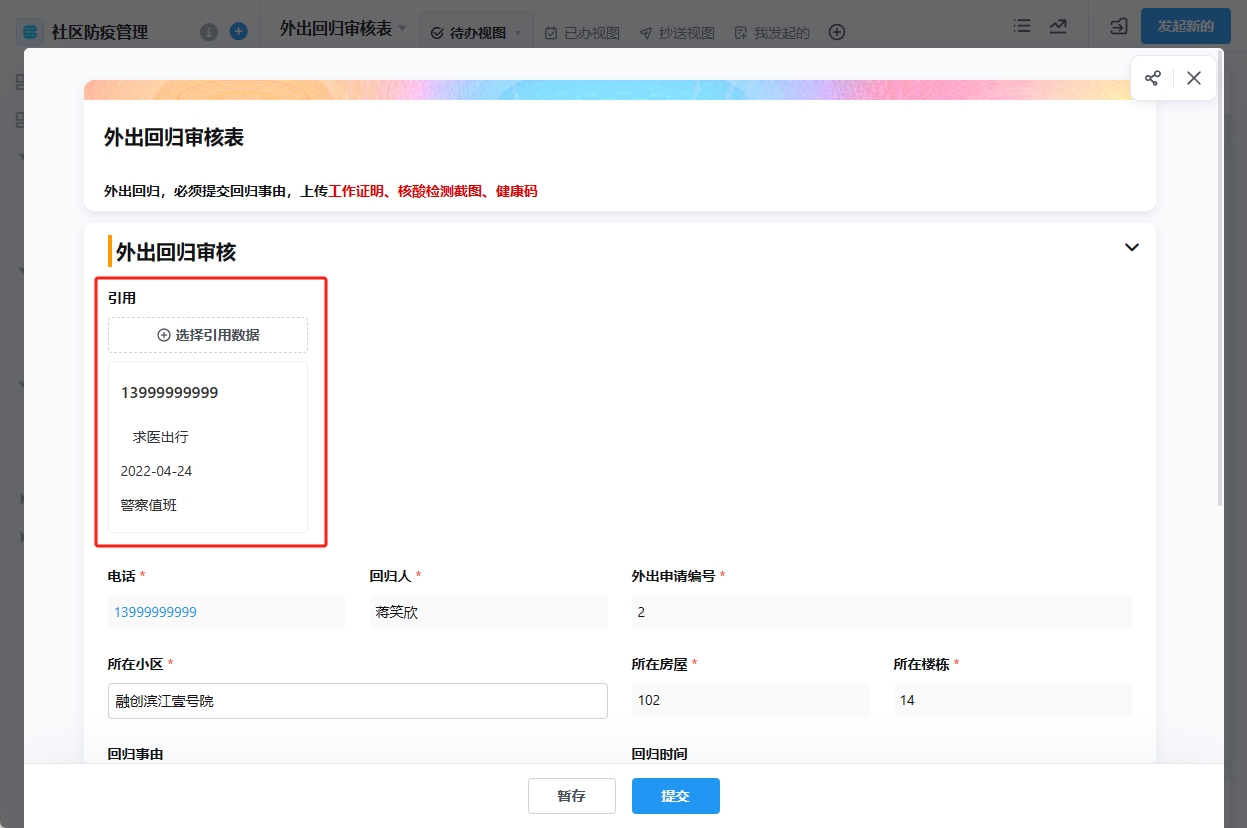Screen dimensions: 1247x828
Task: Click 选择引用数据 to pick reference data
Action: 208,335
